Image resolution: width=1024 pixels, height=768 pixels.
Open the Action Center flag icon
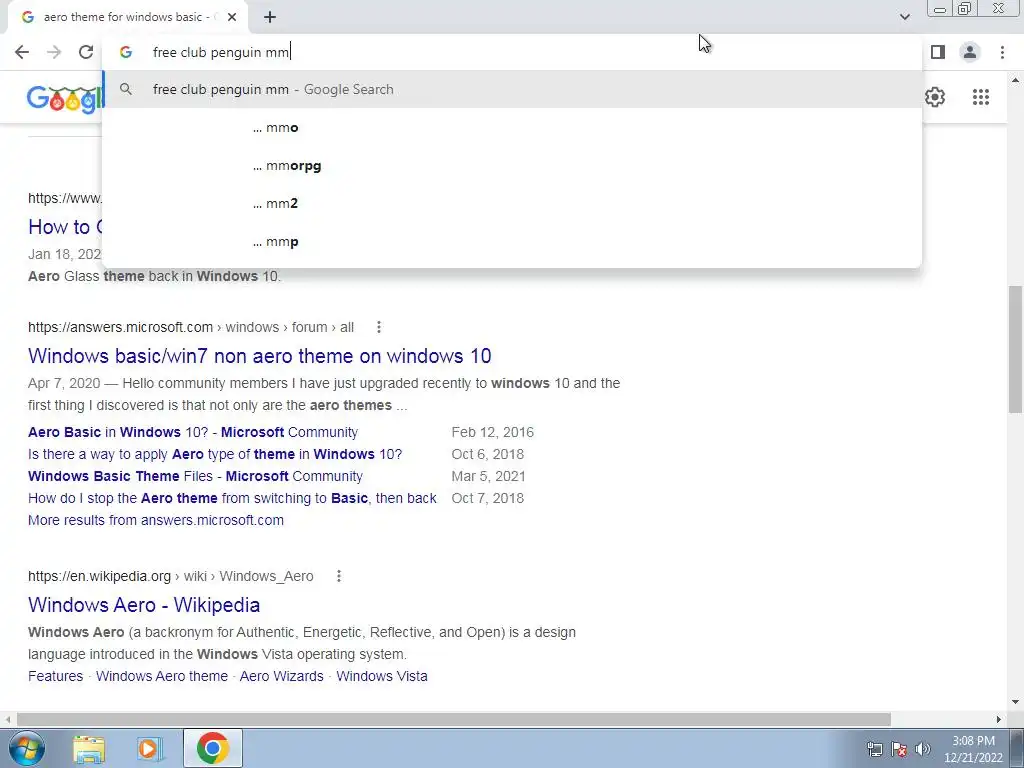coord(899,749)
